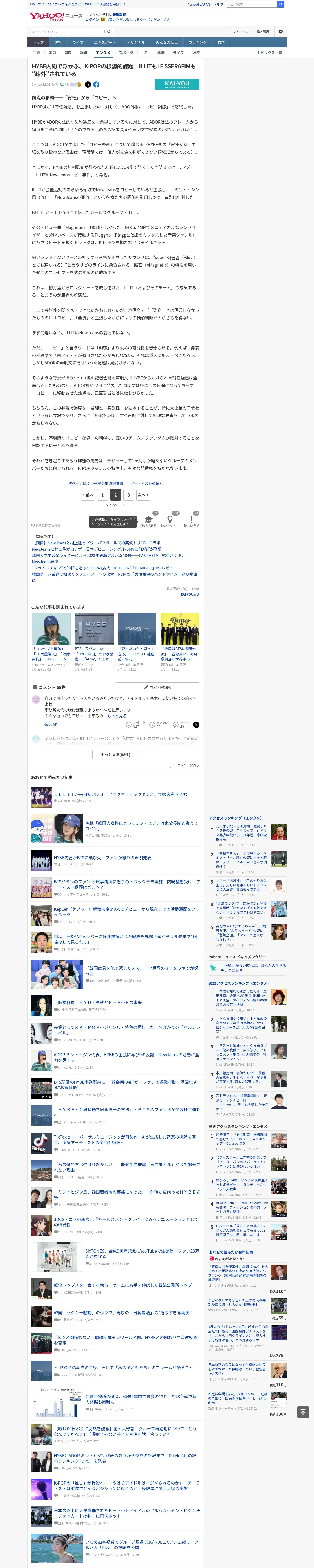Click the ログイン link
Screen dimensions: 314x1568
coord(92,20)
